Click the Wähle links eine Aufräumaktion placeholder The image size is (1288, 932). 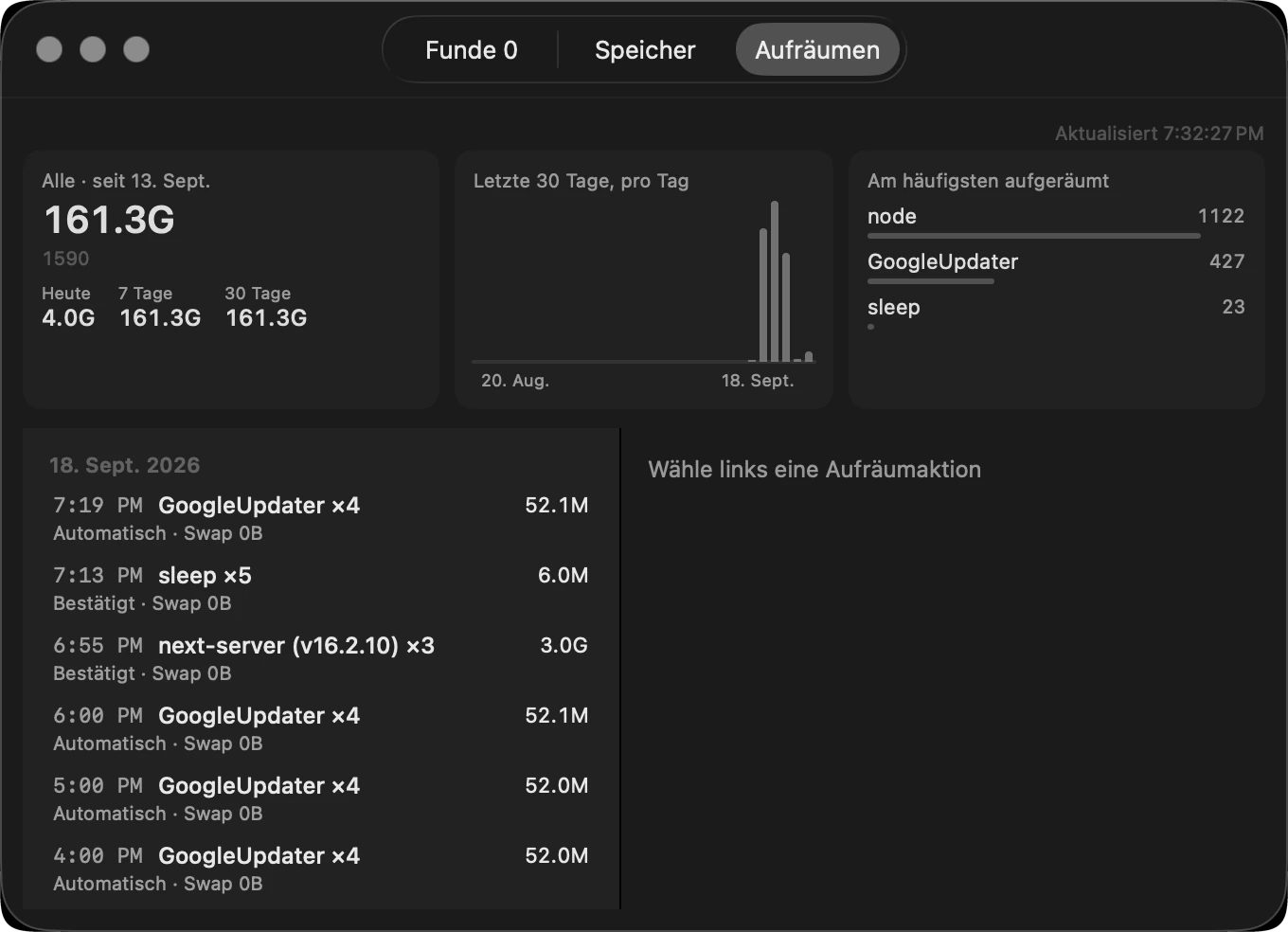(x=814, y=470)
